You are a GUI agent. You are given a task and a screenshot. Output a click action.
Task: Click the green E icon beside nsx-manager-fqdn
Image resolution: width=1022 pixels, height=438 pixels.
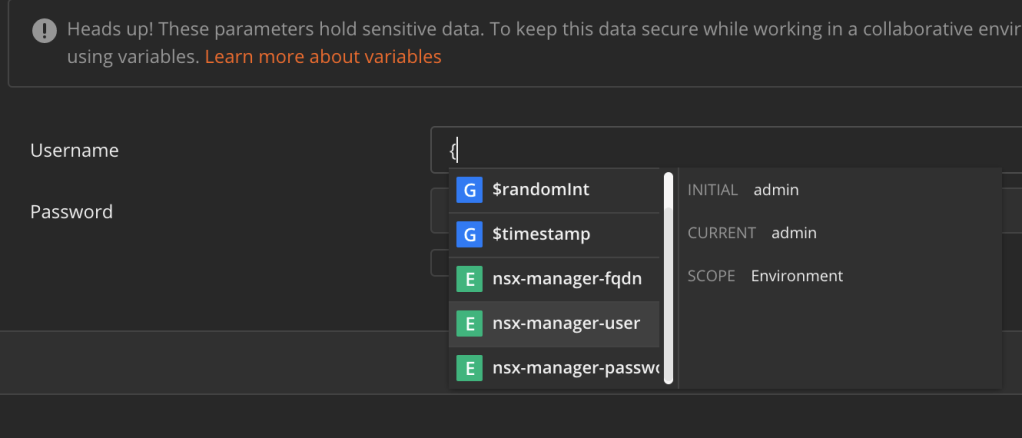tap(469, 278)
